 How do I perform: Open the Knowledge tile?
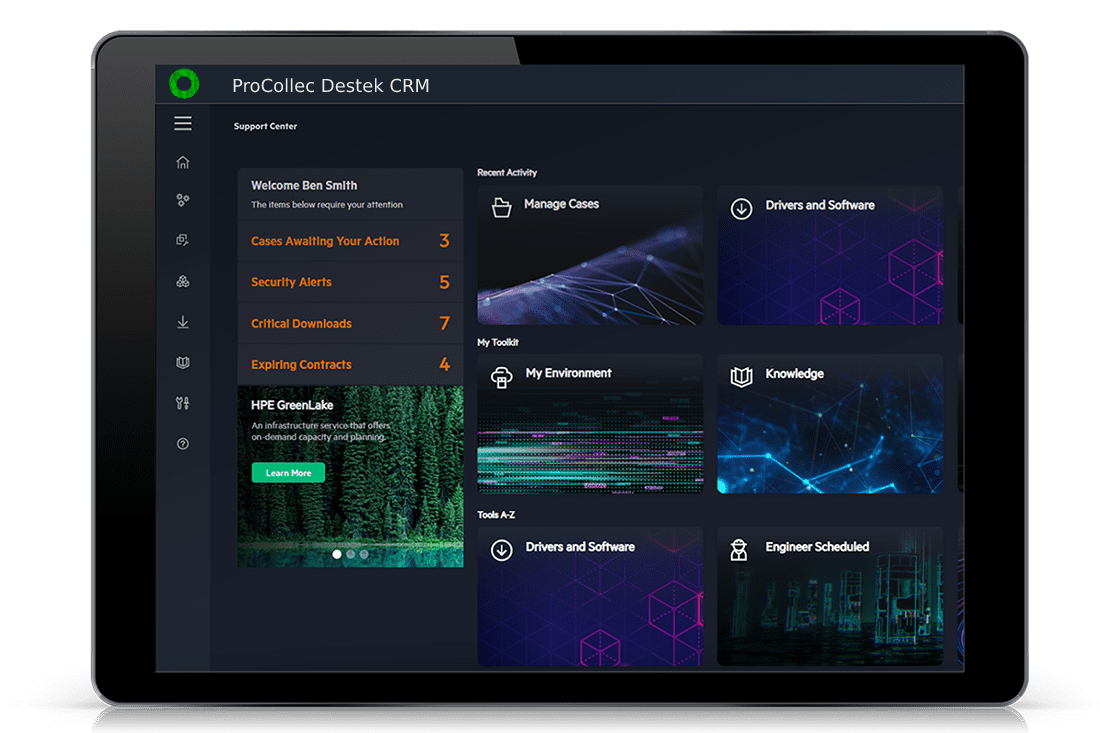(829, 424)
